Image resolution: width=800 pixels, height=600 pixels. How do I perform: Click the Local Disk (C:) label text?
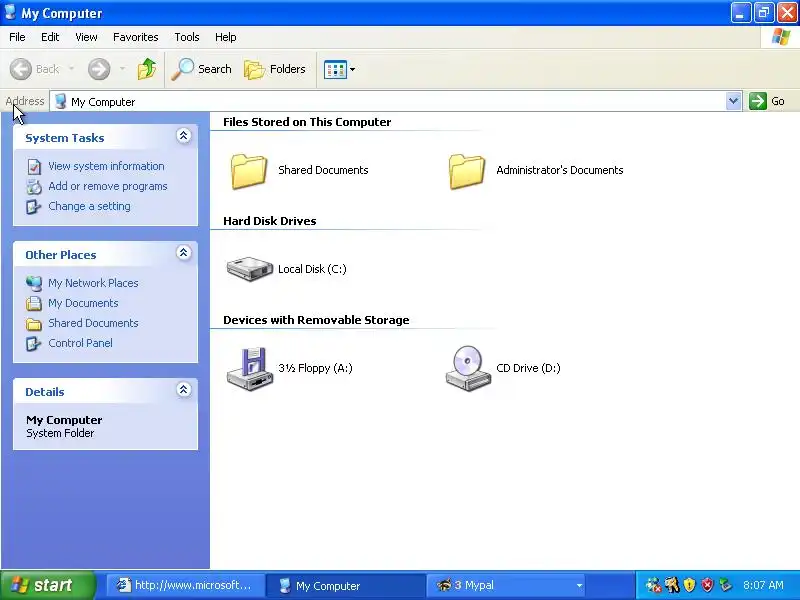click(312, 269)
